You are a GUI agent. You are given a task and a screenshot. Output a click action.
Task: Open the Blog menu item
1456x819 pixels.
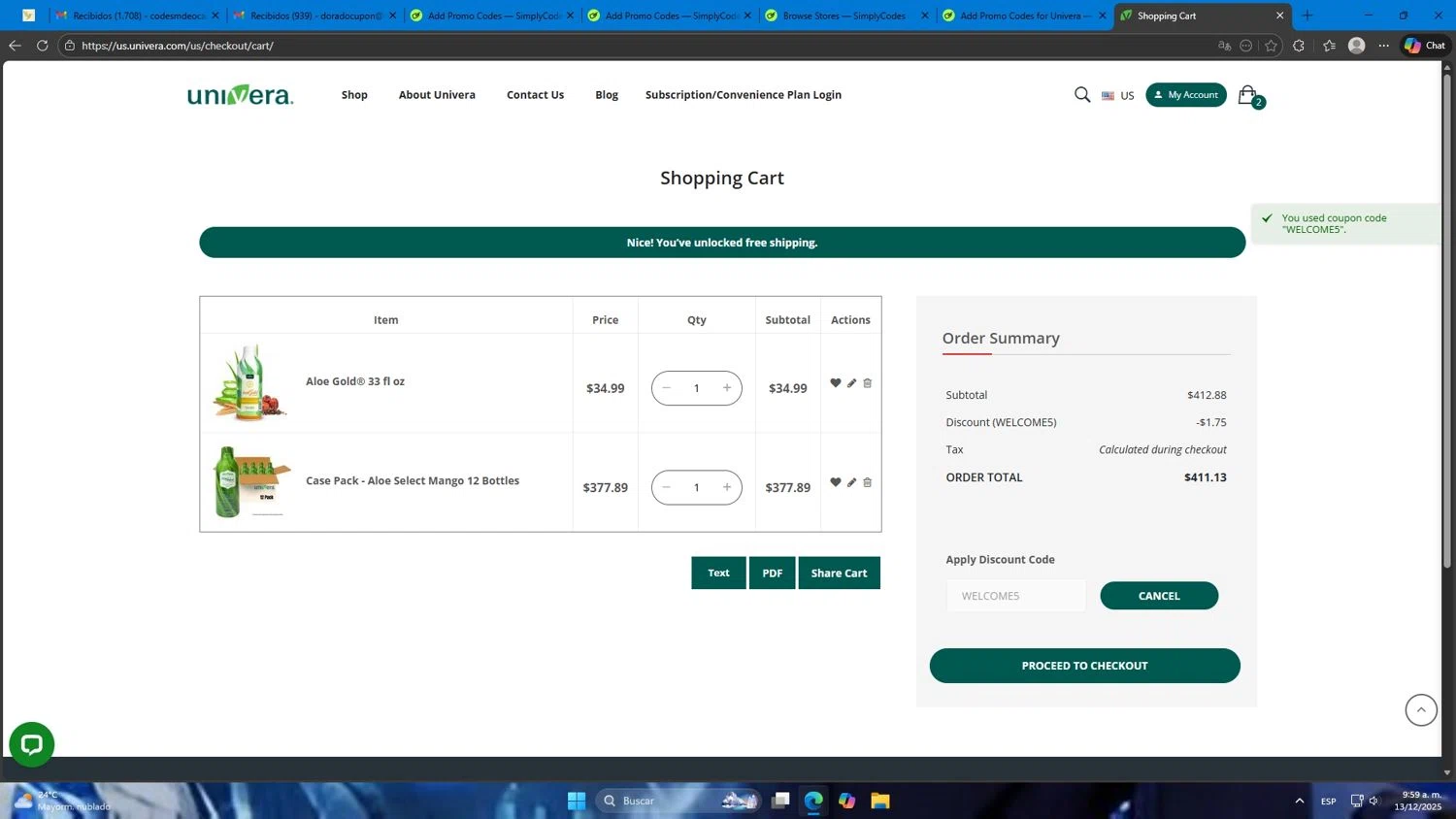[607, 95]
